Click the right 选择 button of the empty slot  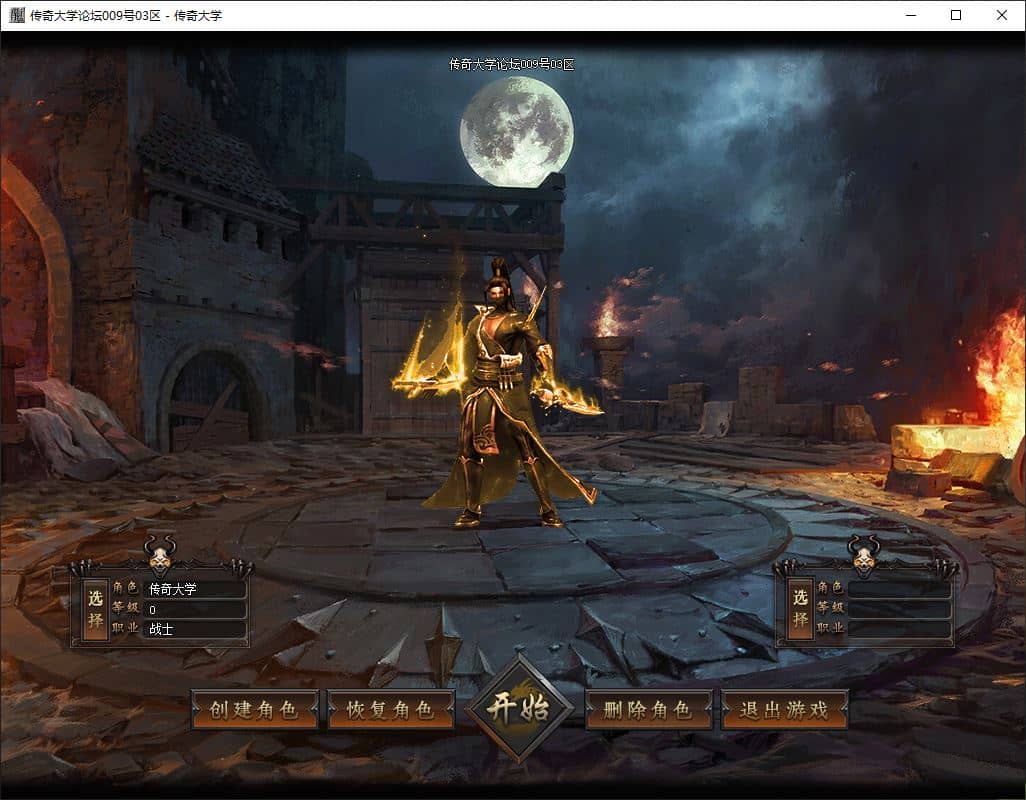pos(800,609)
